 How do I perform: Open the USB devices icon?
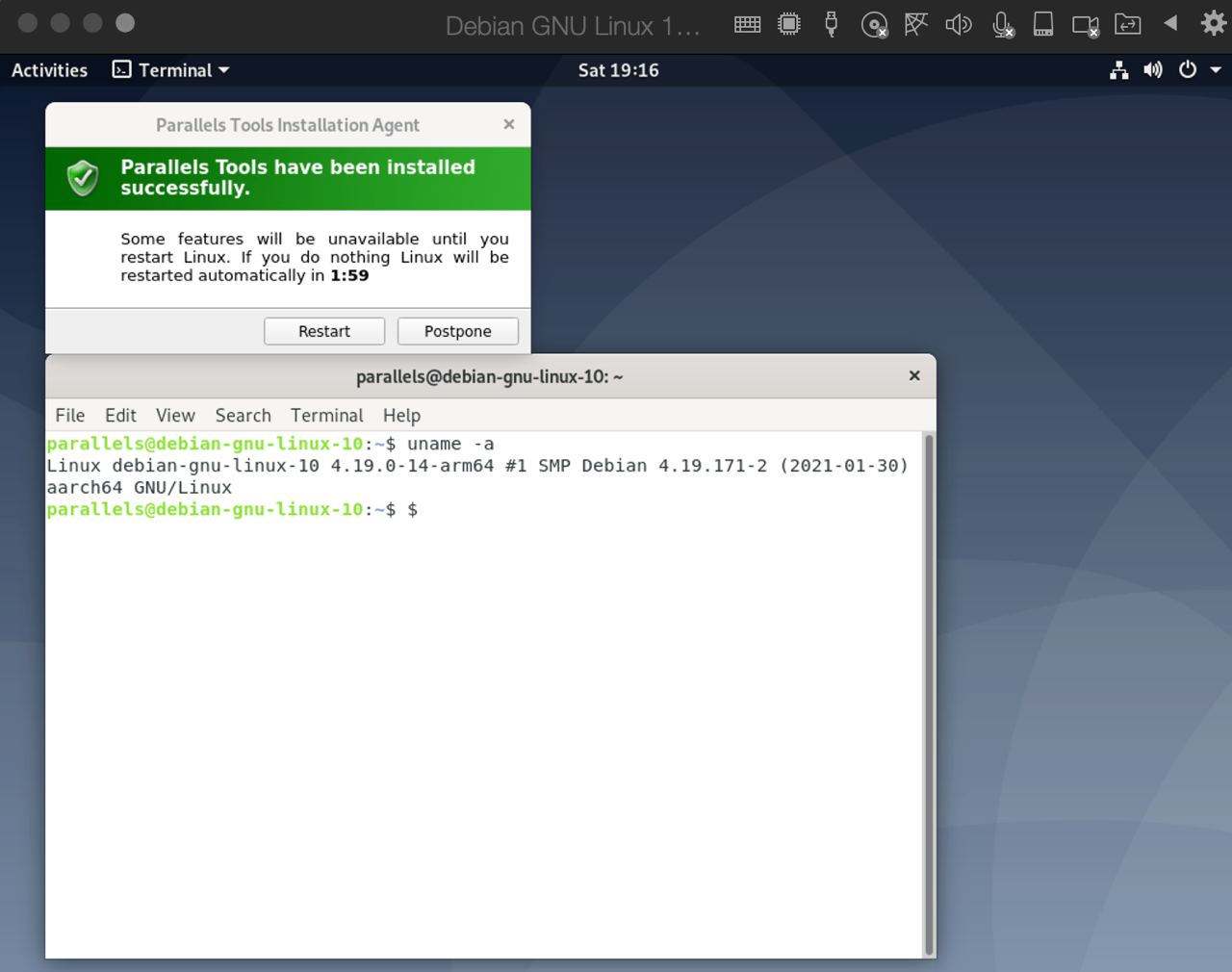coord(832,24)
